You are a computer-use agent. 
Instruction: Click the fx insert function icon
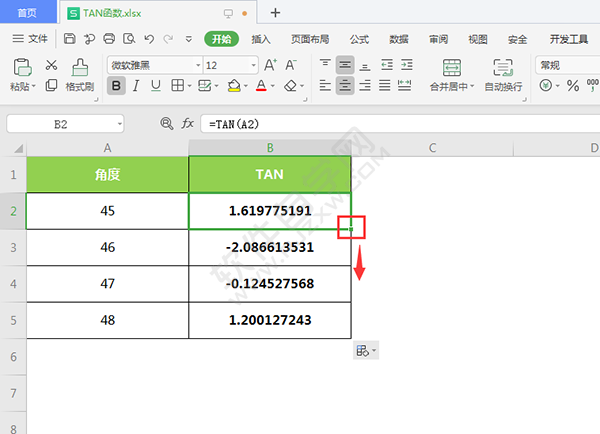click(x=188, y=124)
